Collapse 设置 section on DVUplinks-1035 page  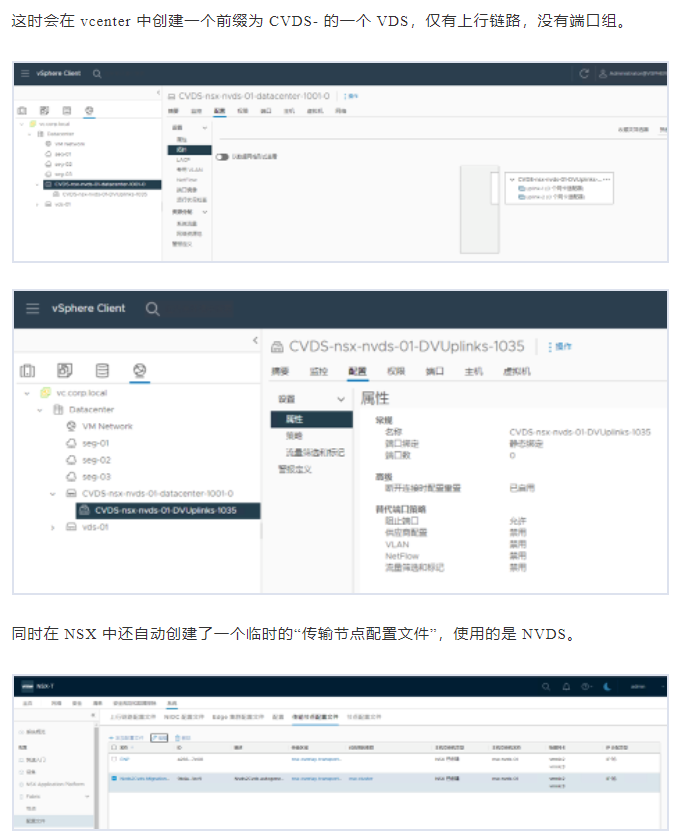[x=341, y=399]
